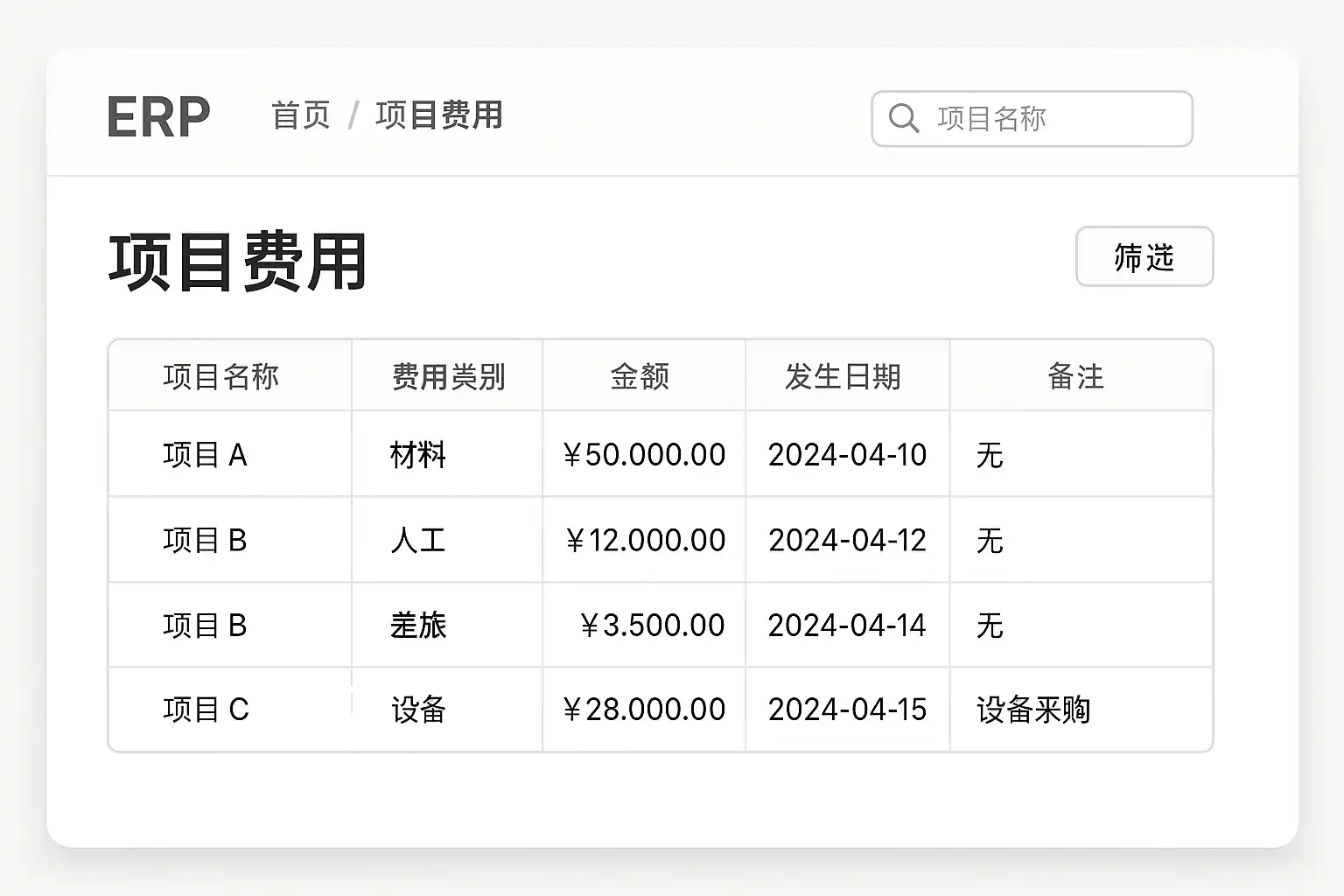Select the 备注 column header
1344x896 pixels.
(1075, 377)
